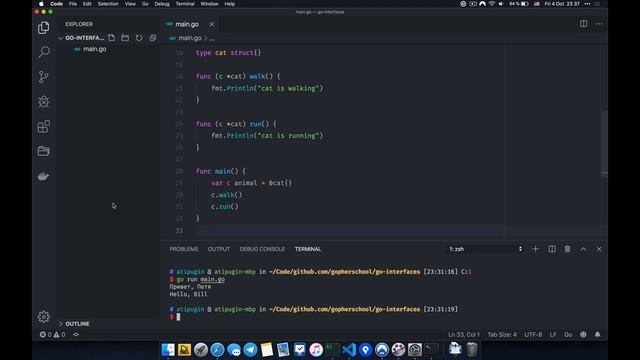
Task: Open iTunes in the Dock
Action: [316, 349]
